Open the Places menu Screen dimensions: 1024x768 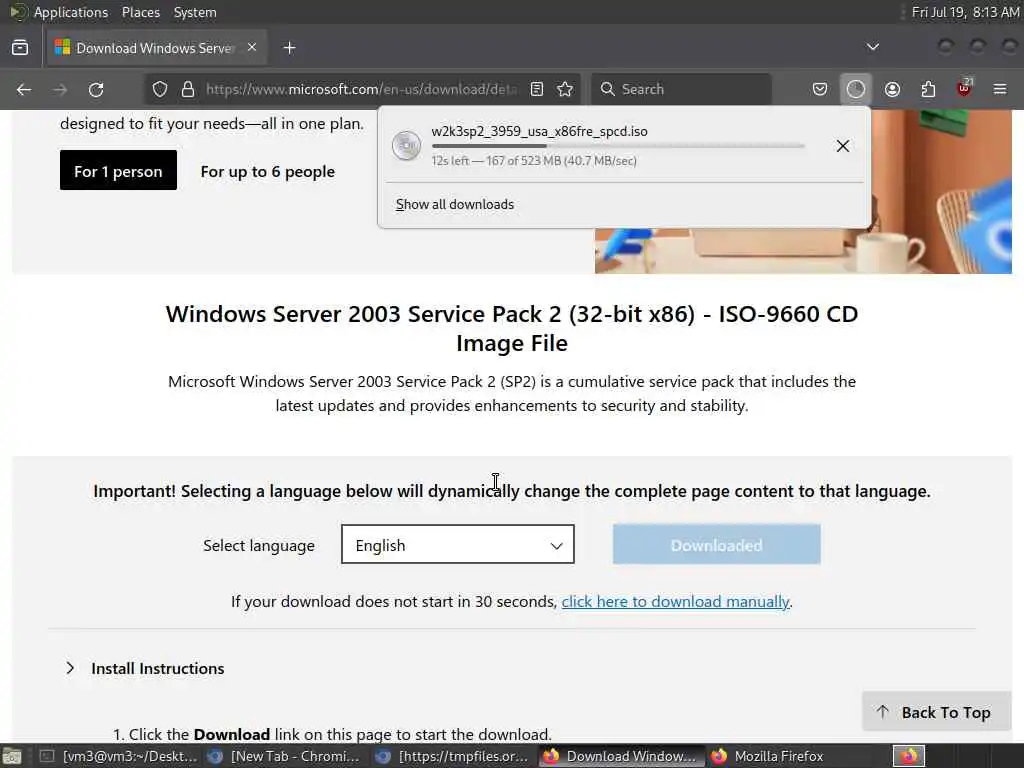pos(141,12)
